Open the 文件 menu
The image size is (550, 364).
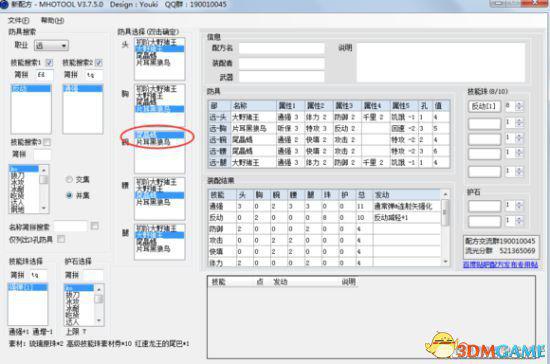pos(19,21)
